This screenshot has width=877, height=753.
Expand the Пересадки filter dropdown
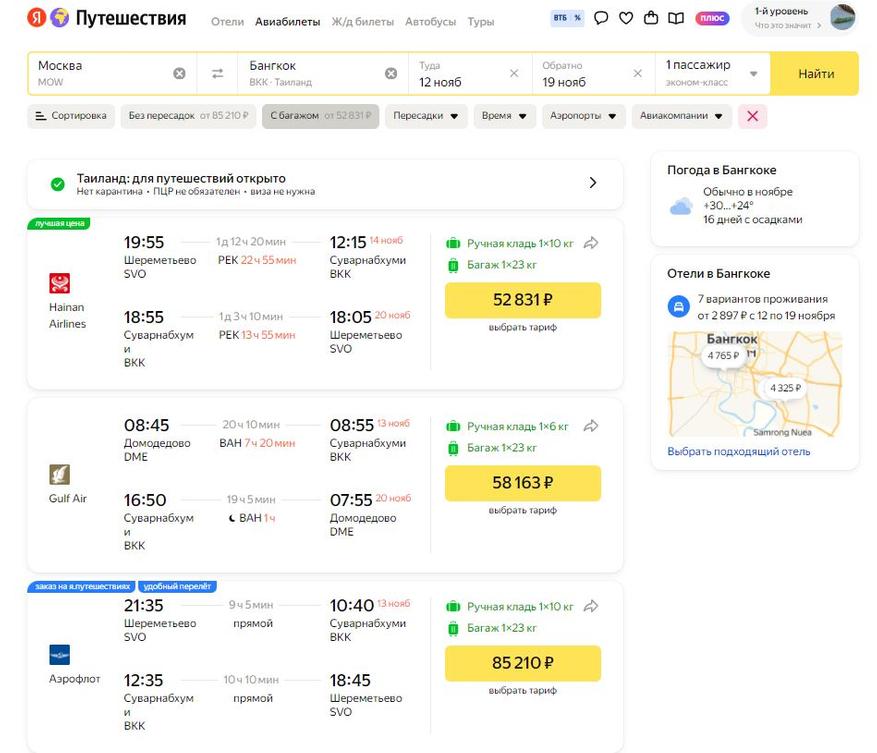click(x=426, y=116)
